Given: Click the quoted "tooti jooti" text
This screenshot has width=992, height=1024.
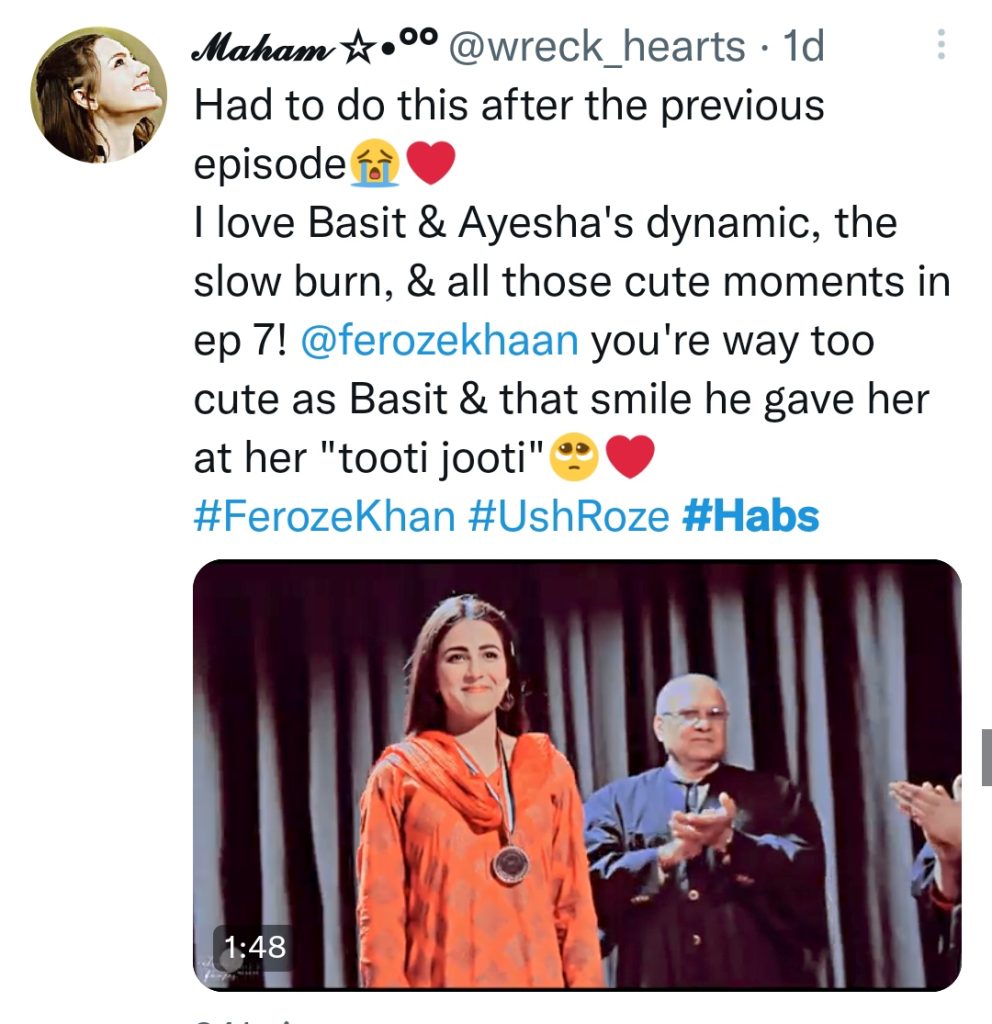Looking at the screenshot, I should (433, 458).
